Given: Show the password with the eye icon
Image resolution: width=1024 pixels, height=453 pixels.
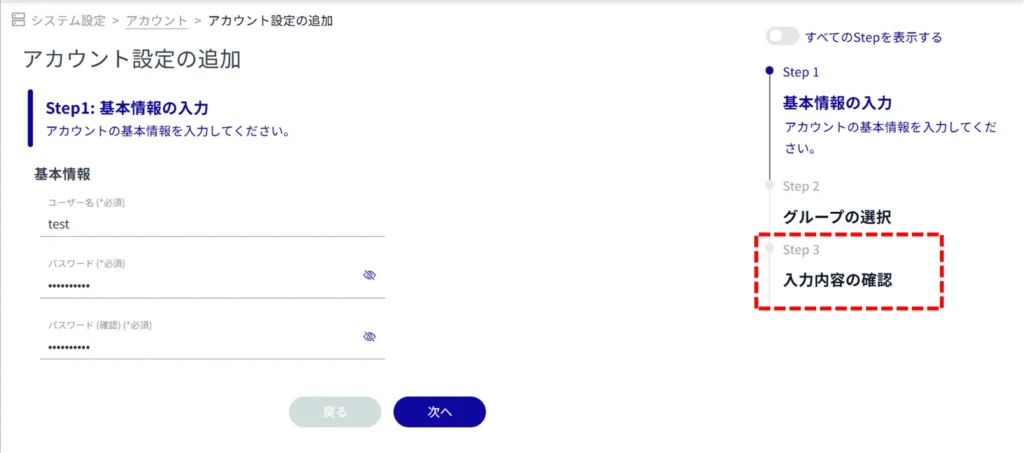Looking at the screenshot, I should tap(369, 275).
